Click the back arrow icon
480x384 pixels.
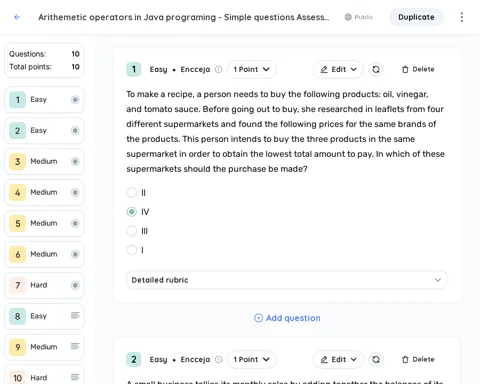click(x=17, y=17)
